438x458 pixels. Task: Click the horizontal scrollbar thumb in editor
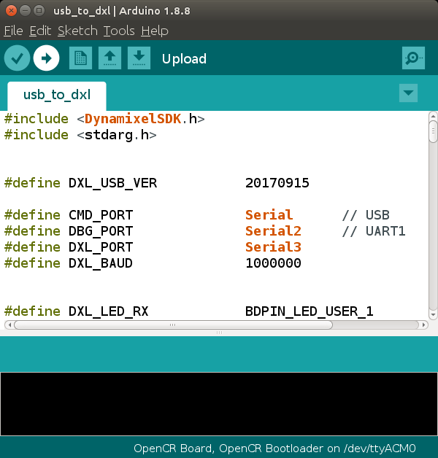pyautogui.click(x=173, y=325)
